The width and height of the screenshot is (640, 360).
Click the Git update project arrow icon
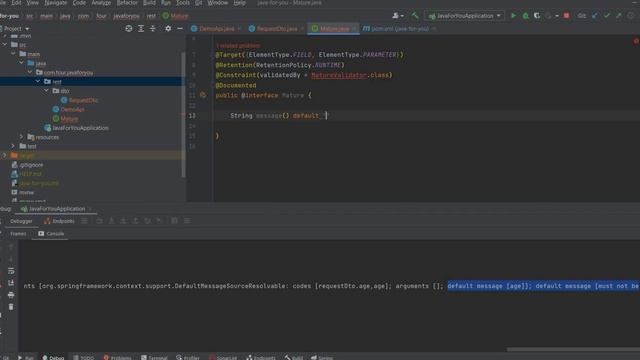pyautogui.click(x=595, y=16)
